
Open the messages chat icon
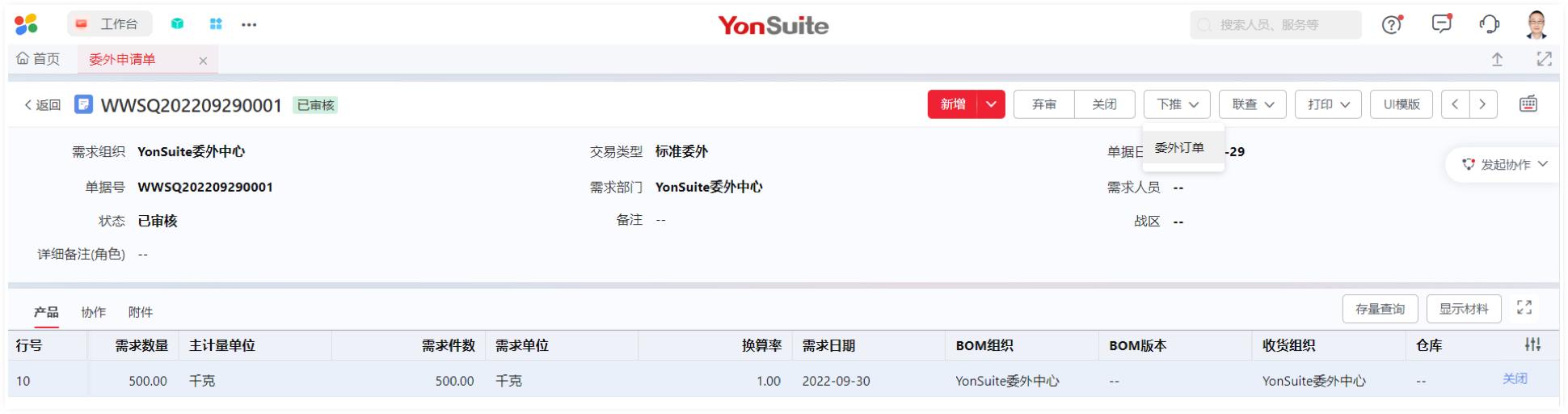1442,23
